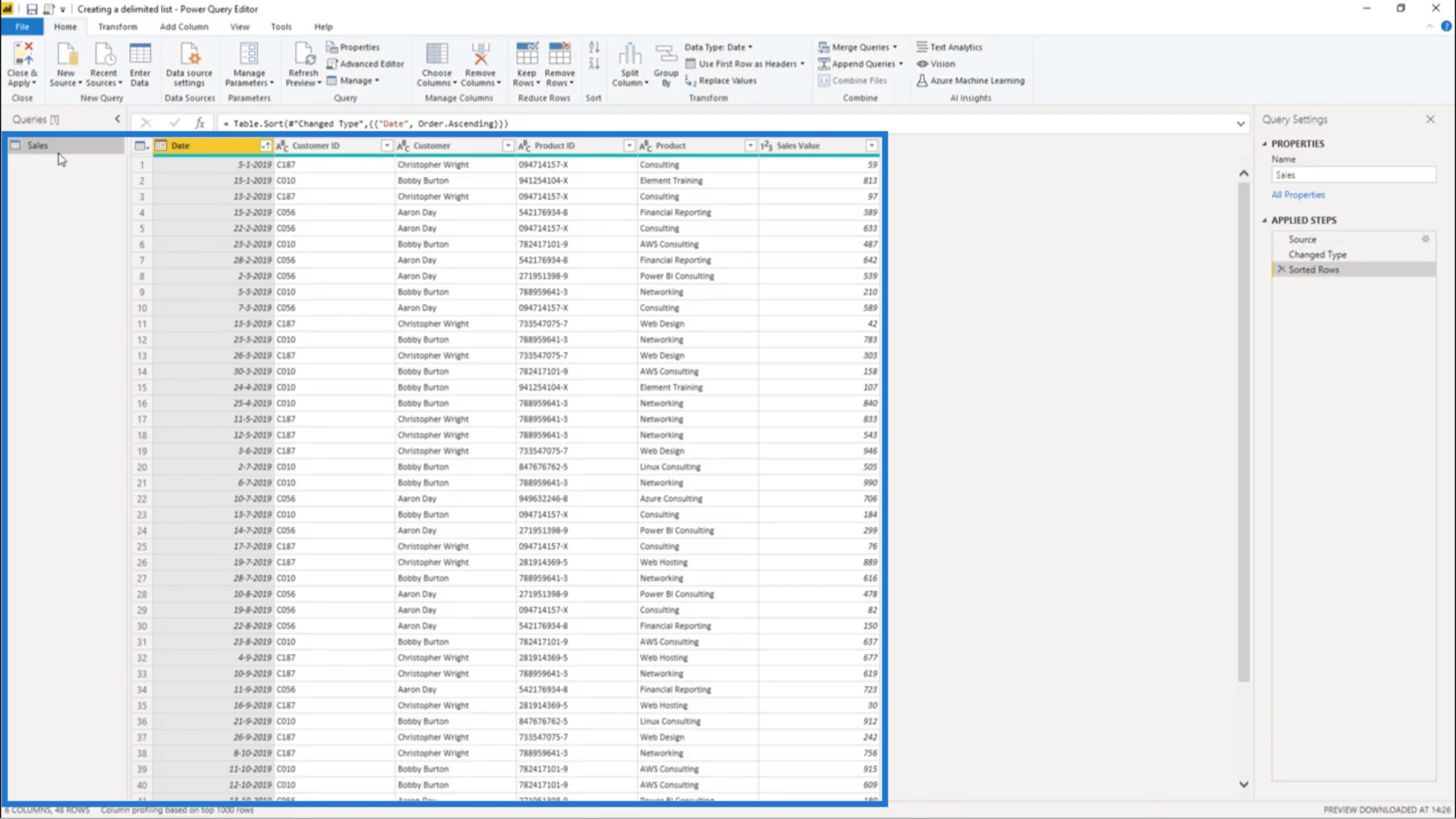The width and height of the screenshot is (1456, 819).
Task: Click Azure Machine Learning
Action: coord(970,81)
